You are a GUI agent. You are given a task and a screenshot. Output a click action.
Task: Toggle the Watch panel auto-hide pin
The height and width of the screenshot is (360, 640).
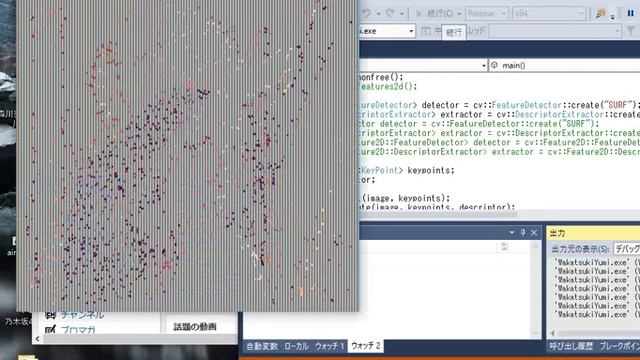pyautogui.click(x=523, y=233)
